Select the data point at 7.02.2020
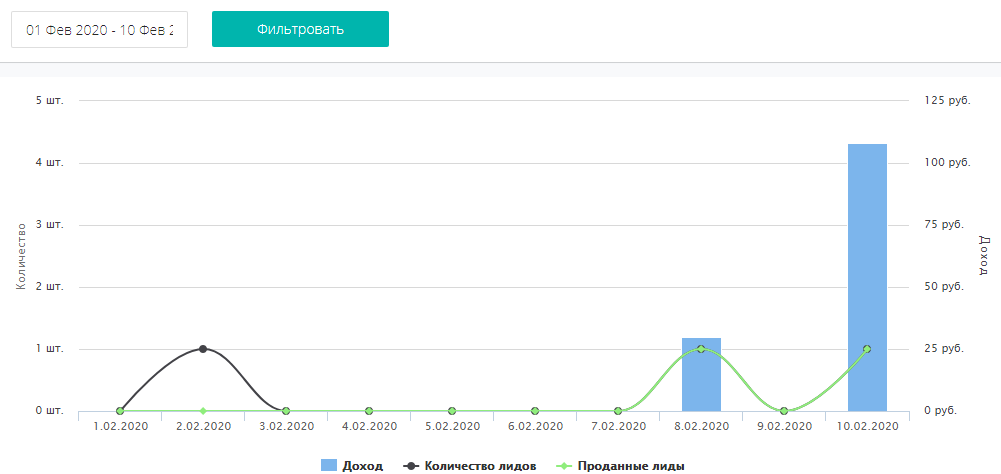This screenshot has height=474, width=1001. click(618, 411)
